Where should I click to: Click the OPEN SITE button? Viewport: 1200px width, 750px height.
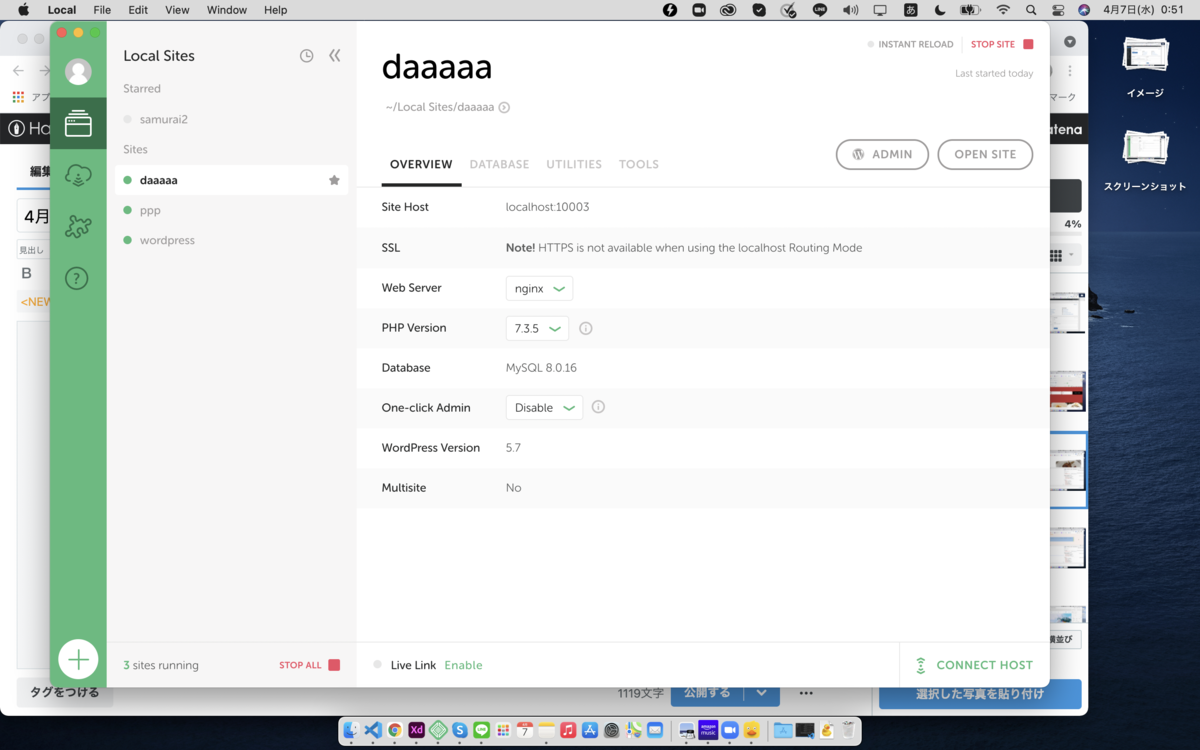pyautogui.click(x=985, y=154)
